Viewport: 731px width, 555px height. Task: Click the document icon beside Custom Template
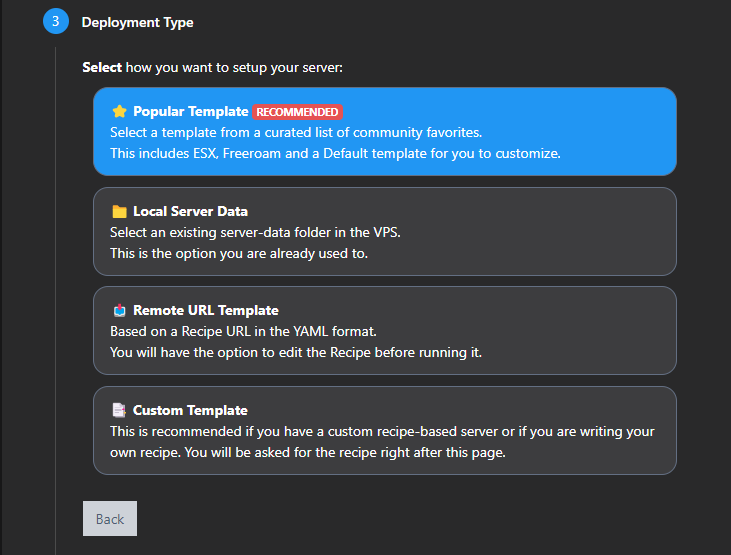119,410
